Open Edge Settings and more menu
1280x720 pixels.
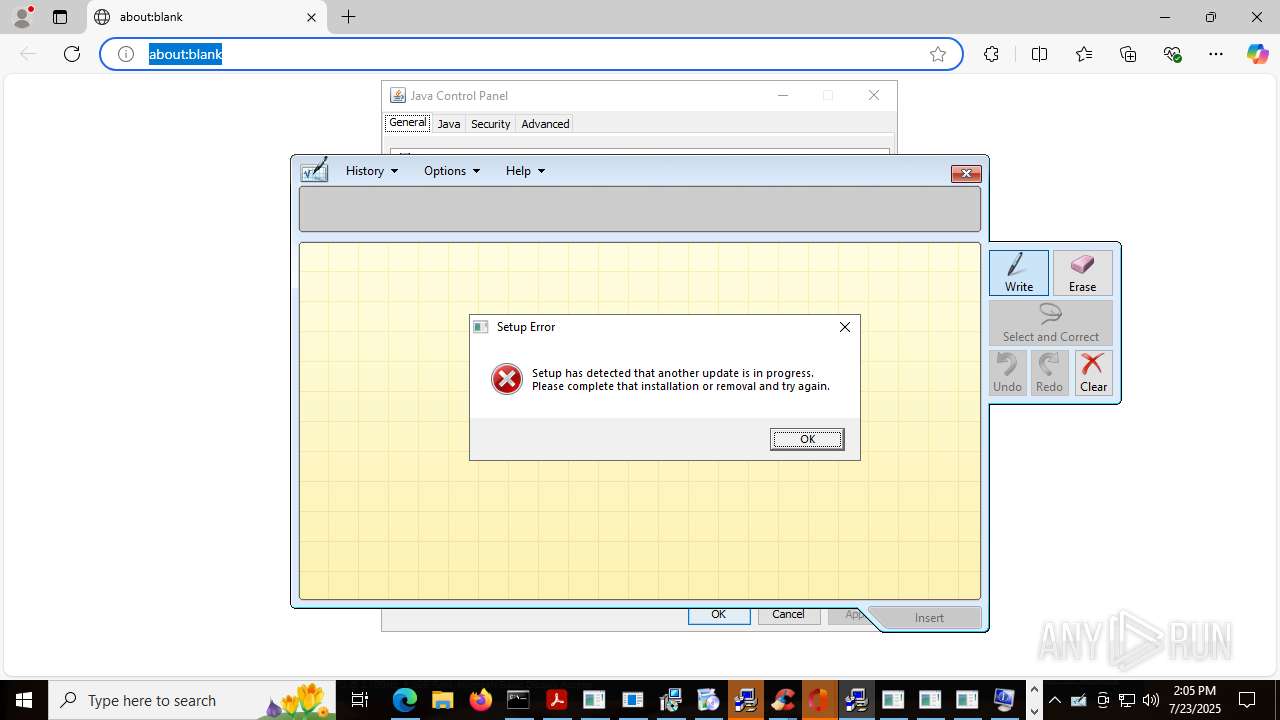(1216, 54)
